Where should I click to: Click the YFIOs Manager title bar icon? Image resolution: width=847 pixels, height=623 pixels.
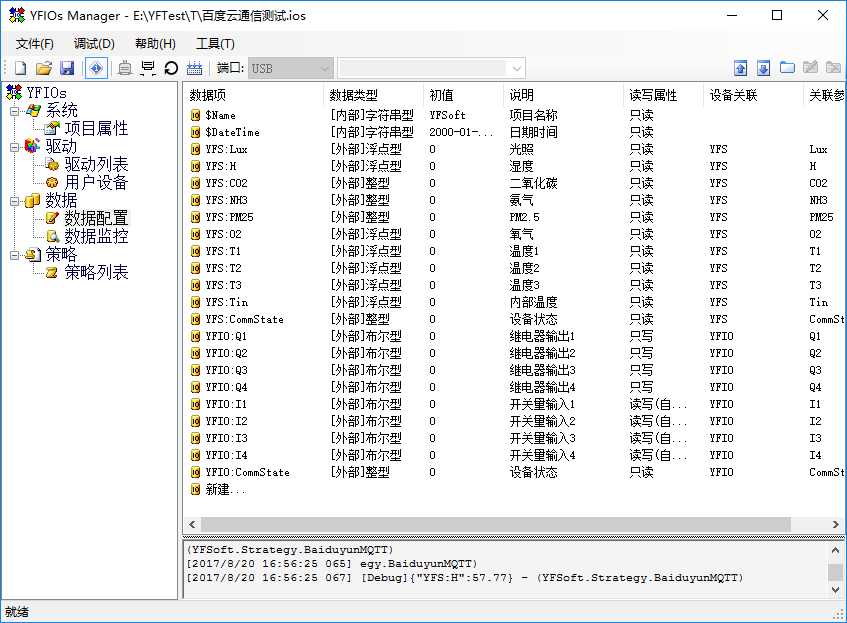pyautogui.click(x=17, y=15)
